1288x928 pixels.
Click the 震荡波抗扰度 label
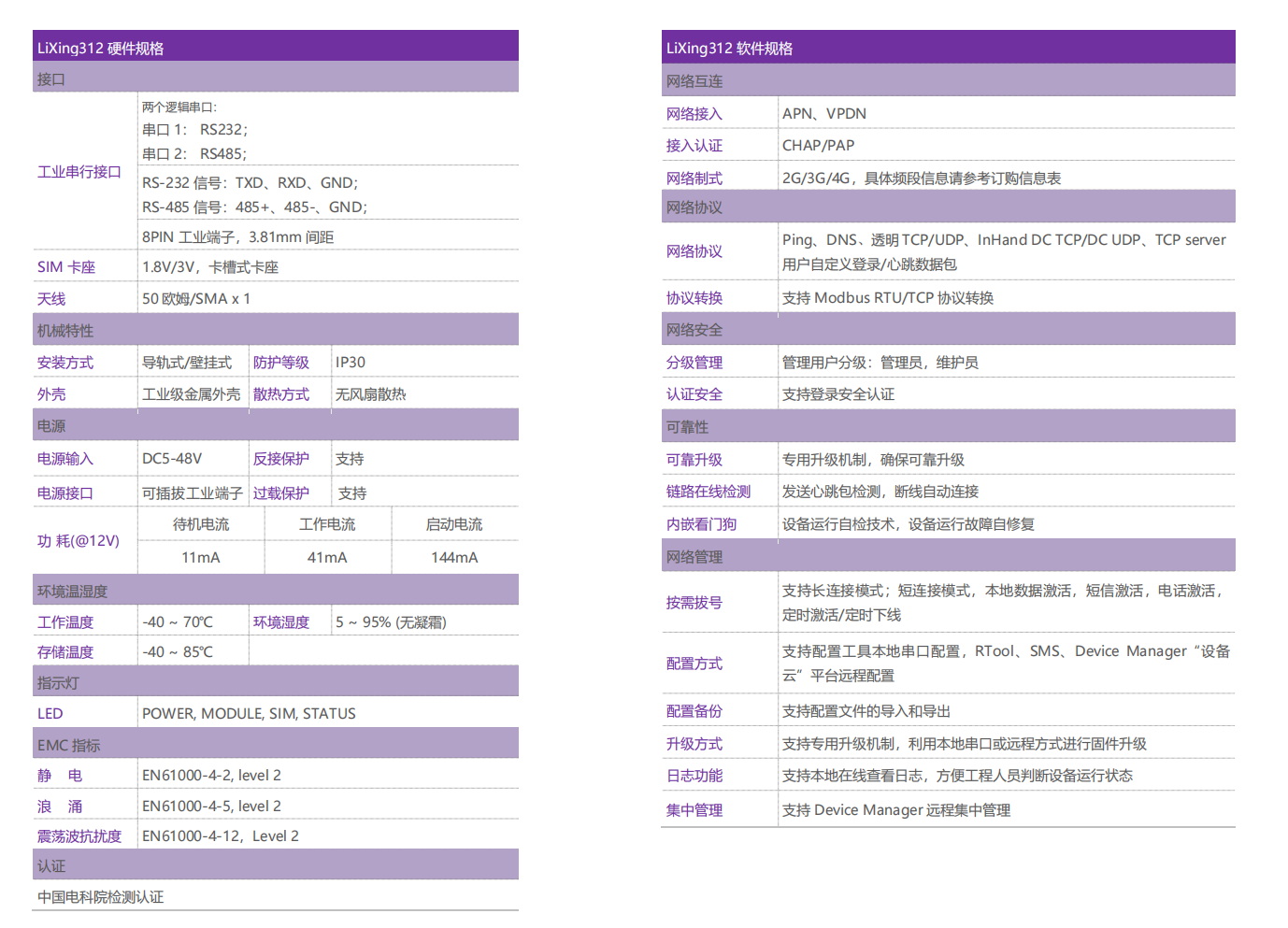tap(79, 836)
